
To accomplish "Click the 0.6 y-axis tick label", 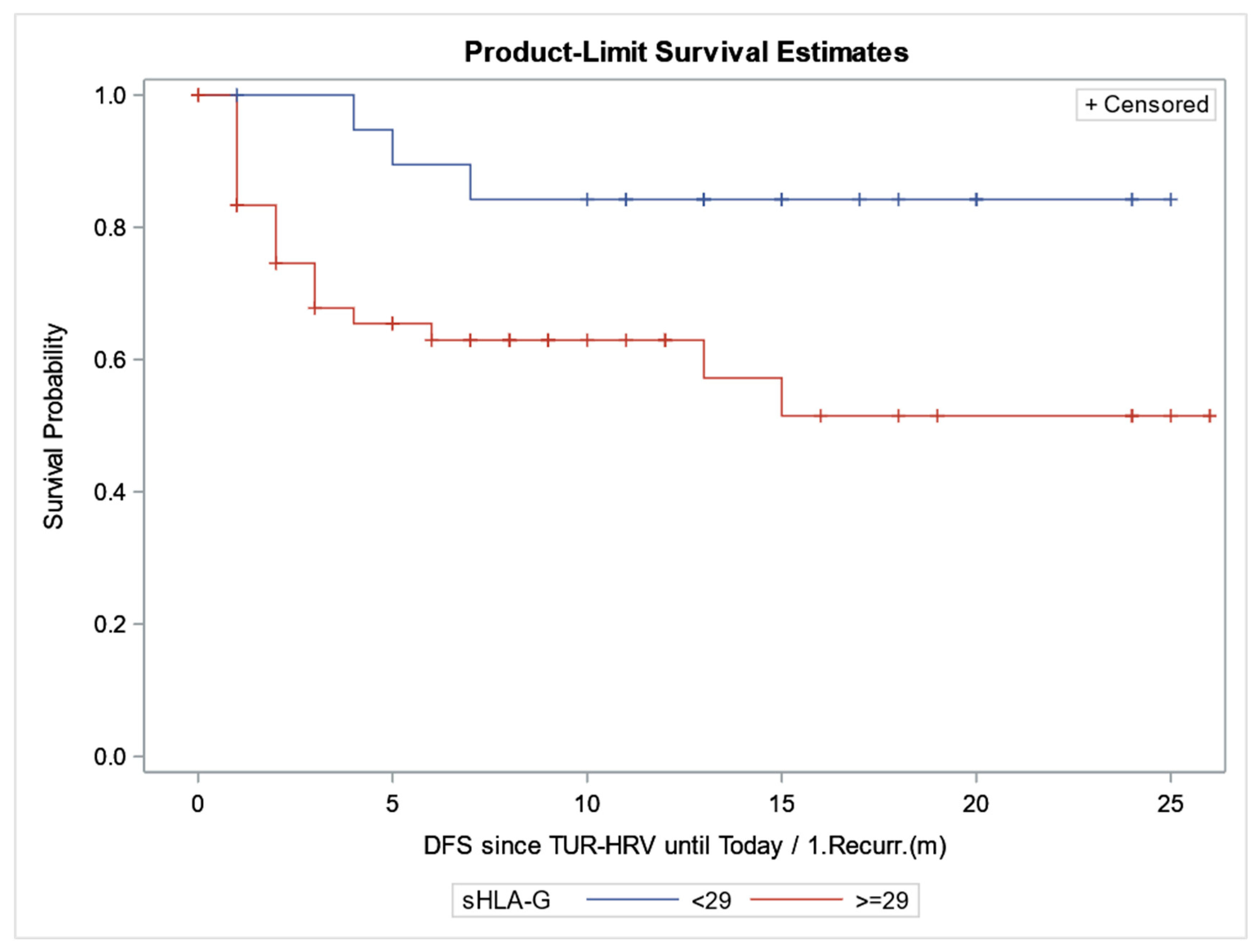I will click(x=110, y=360).
